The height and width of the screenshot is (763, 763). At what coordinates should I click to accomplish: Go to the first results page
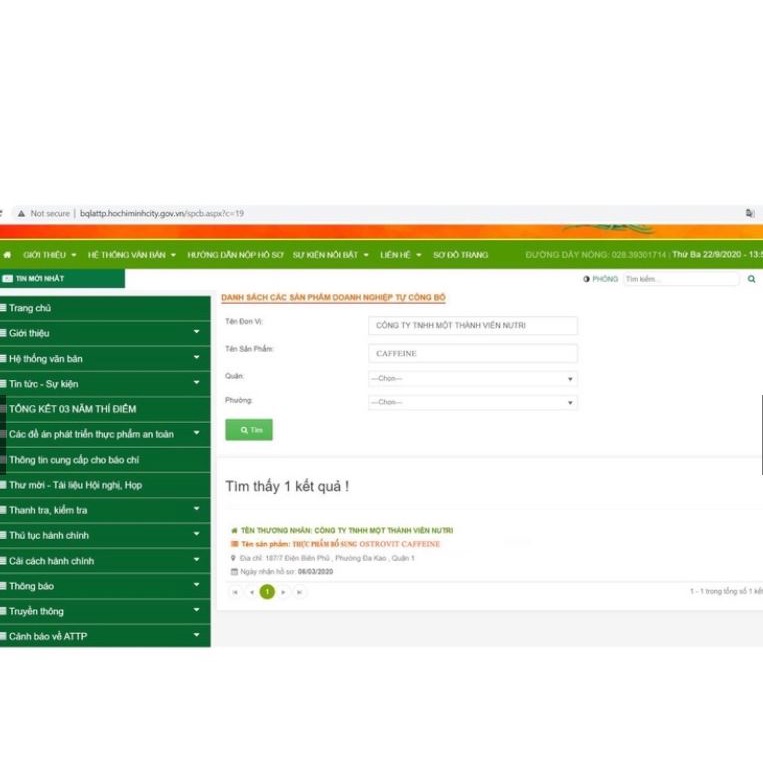tap(235, 592)
